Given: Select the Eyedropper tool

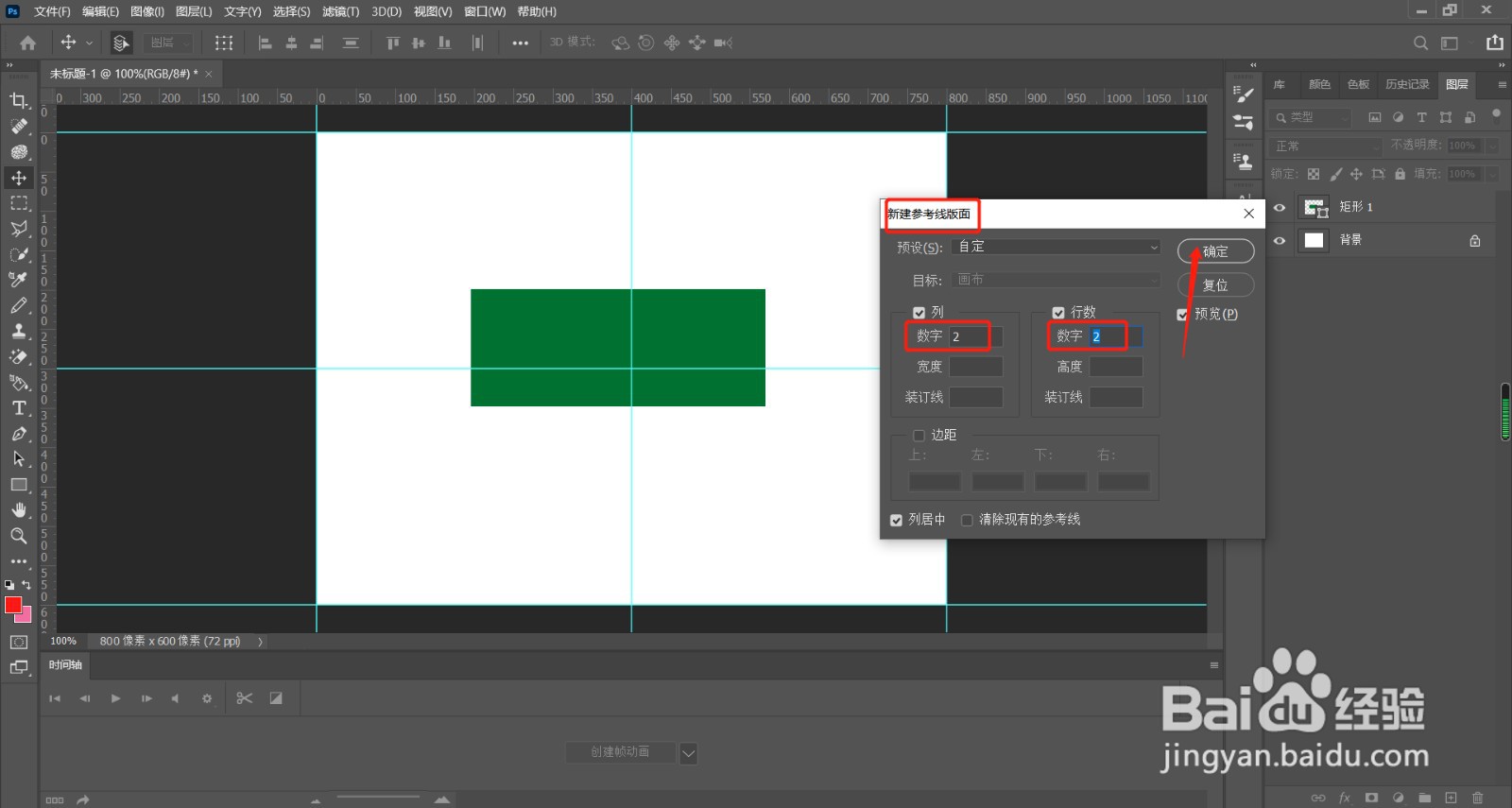Looking at the screenshot, I should tap(18, 280).
